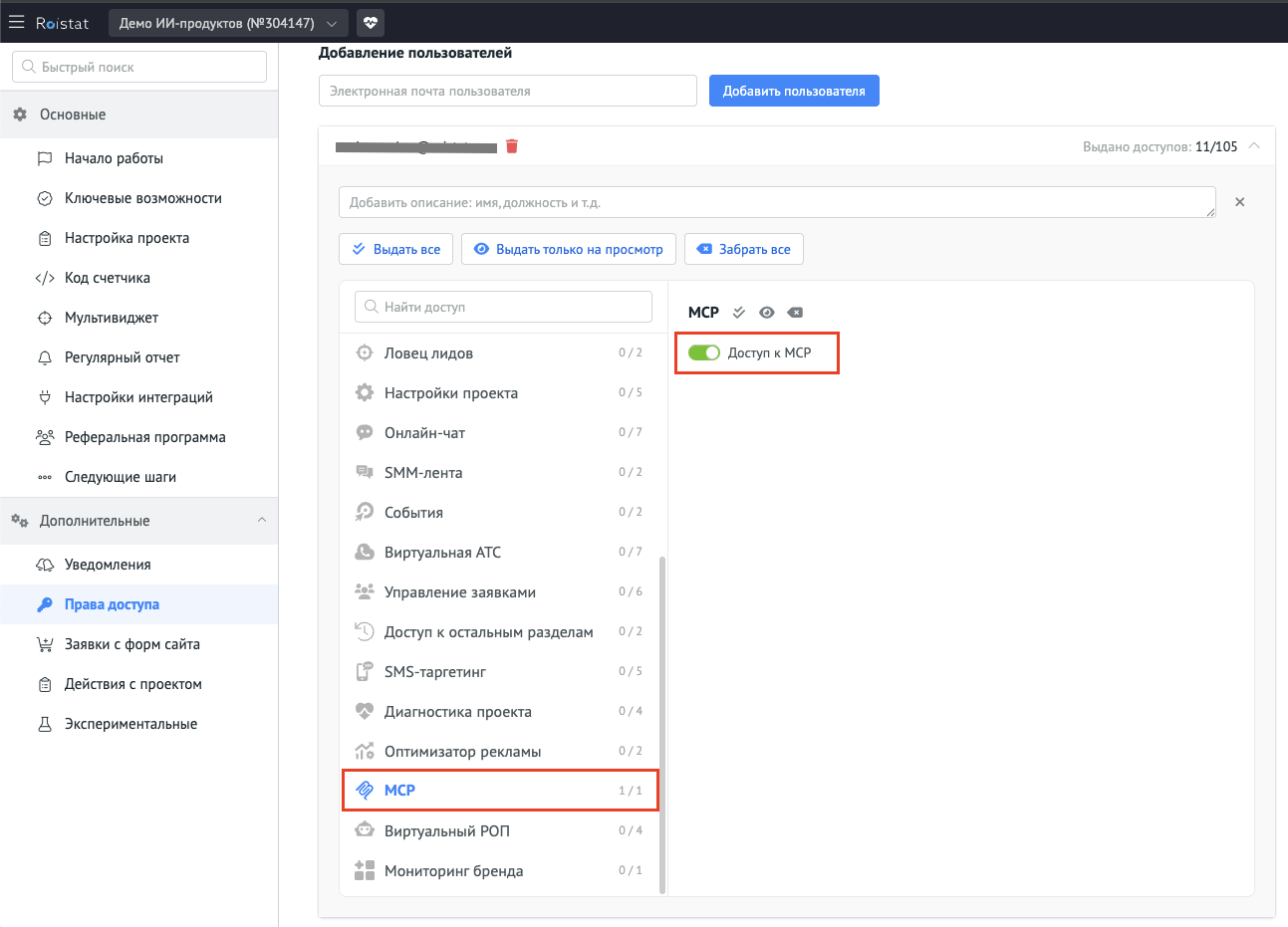
Task: Open Код счетчика in the sidebar
Action: pyautogui.click(x=138, y=278)
